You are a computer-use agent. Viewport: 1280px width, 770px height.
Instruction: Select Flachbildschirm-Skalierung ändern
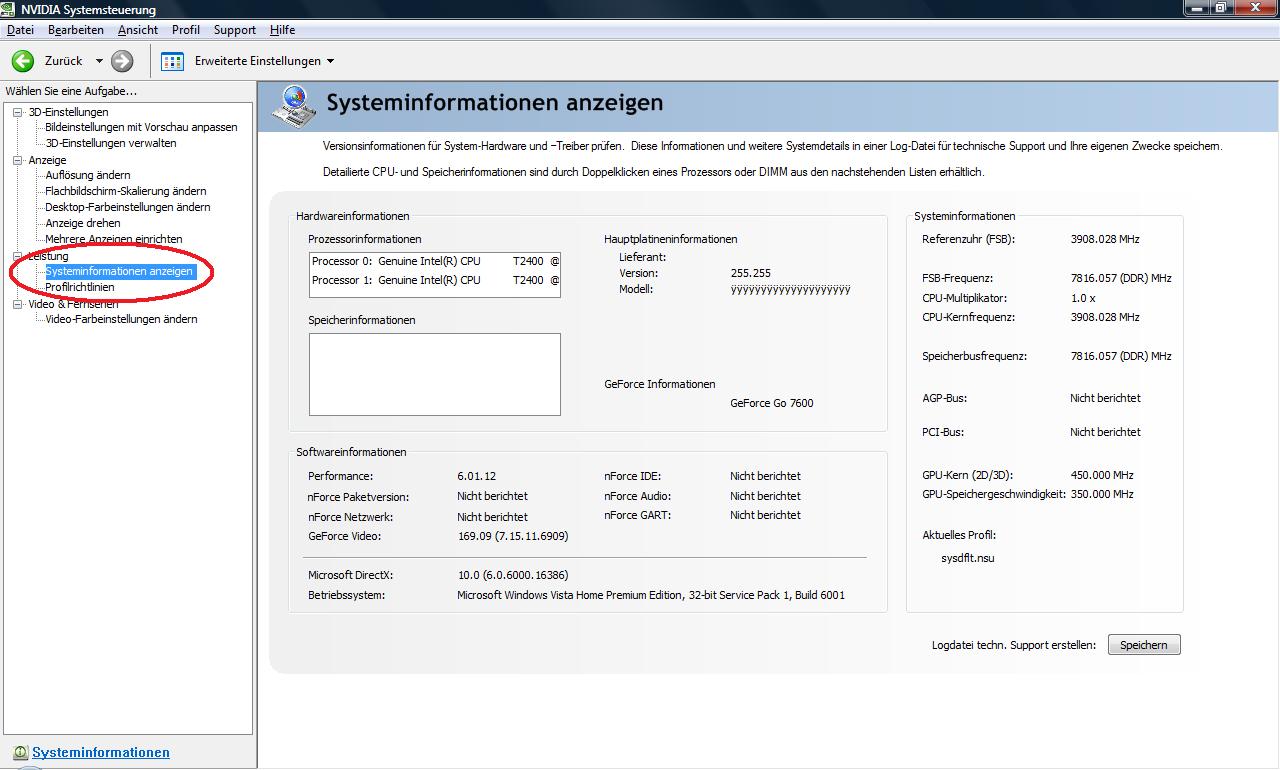click(x=126, y=191)
